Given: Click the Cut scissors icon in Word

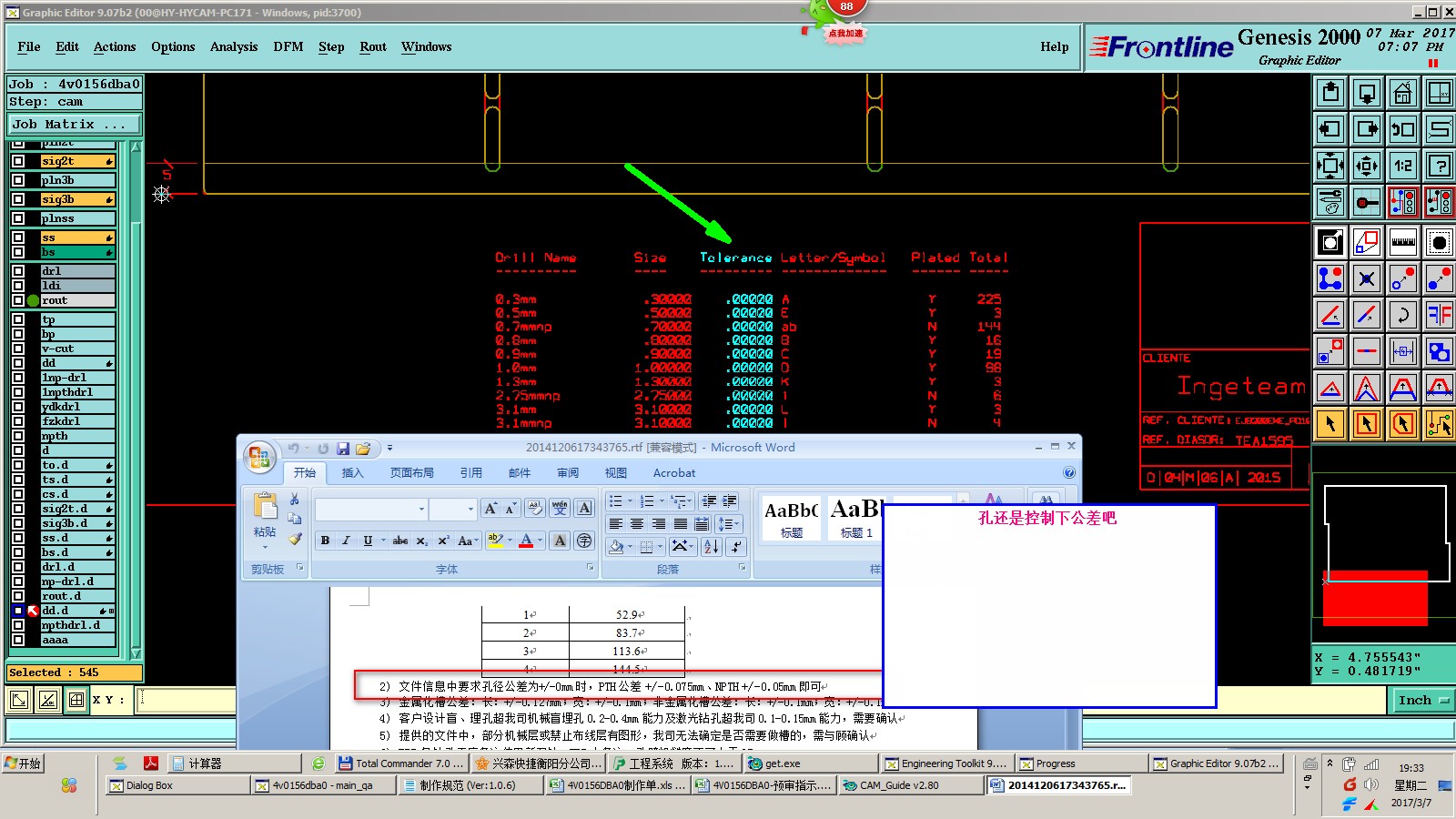Looking at the screenshot, I should (x=294, y=500).
